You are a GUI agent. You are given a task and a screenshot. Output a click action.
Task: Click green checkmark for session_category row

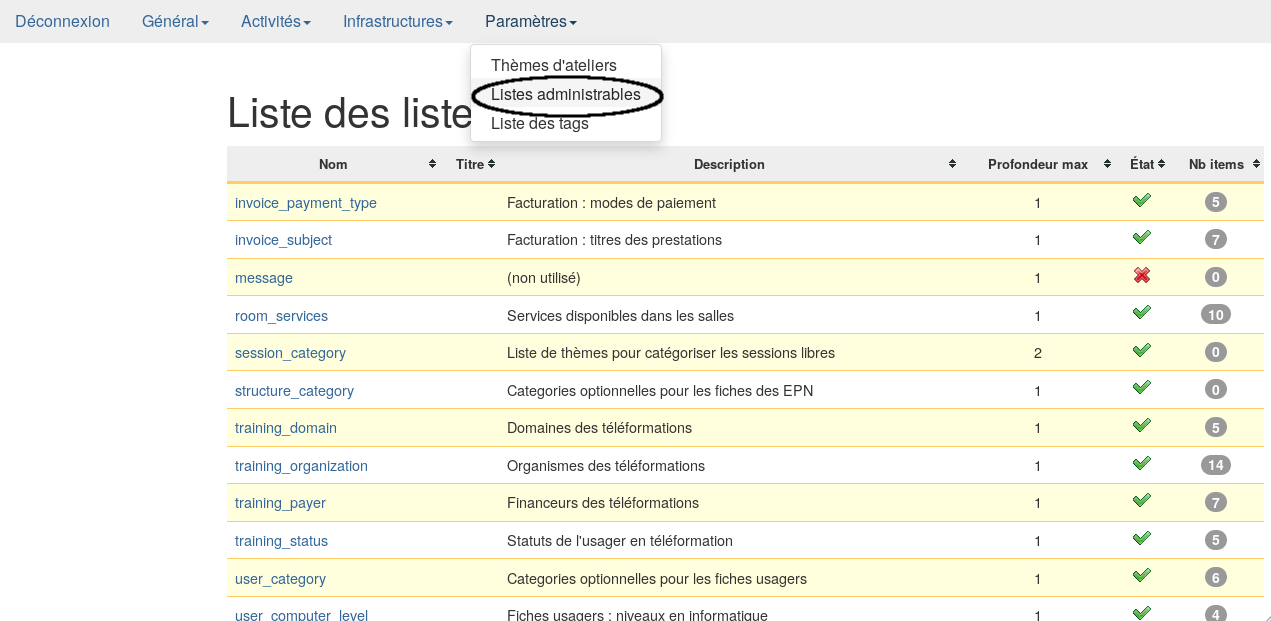[1141, 351]
